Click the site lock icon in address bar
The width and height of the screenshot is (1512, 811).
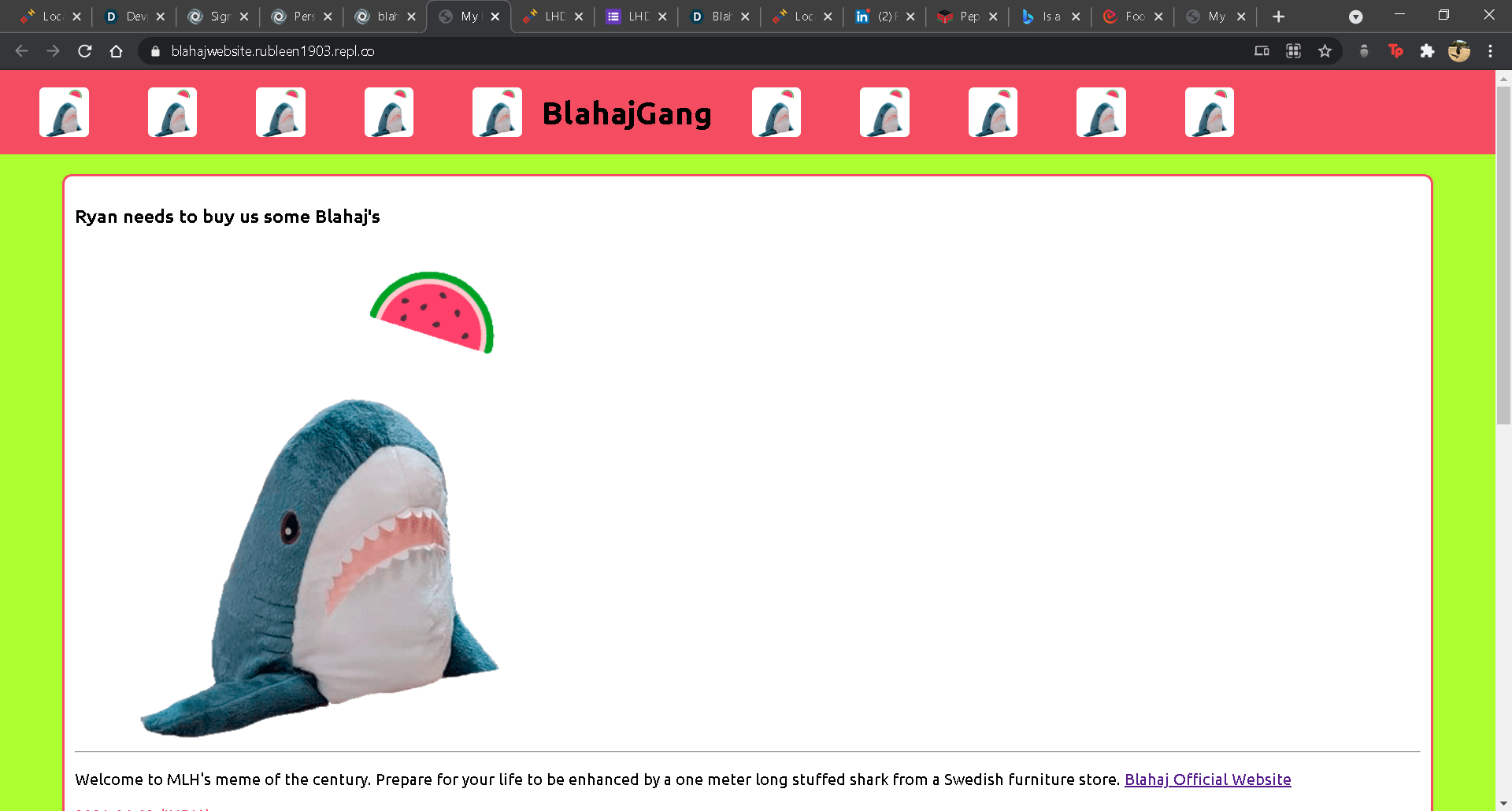155,51
